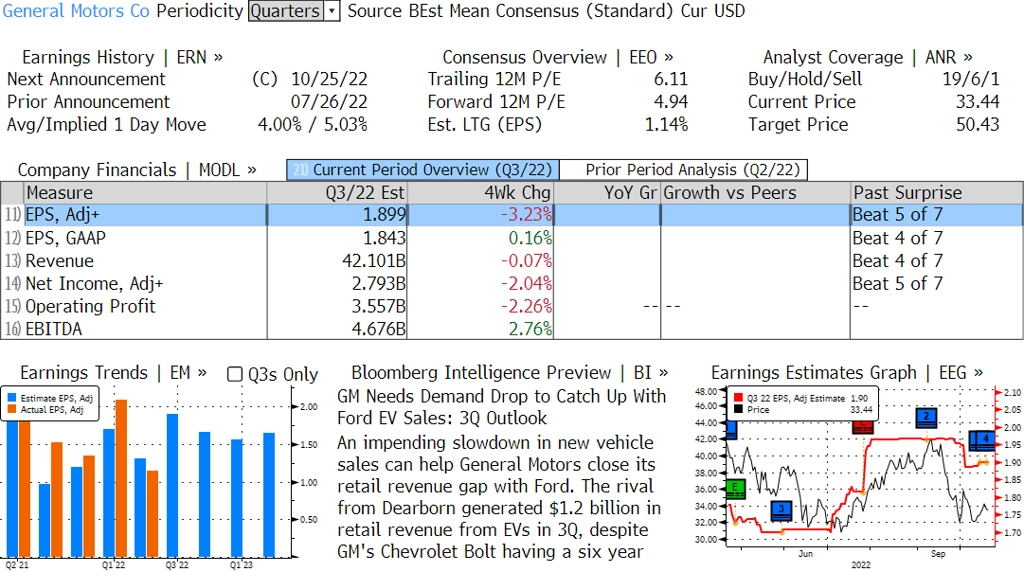
Task: Click the 42.101B revenue estimate value
Action: click(x=374, y=261)
